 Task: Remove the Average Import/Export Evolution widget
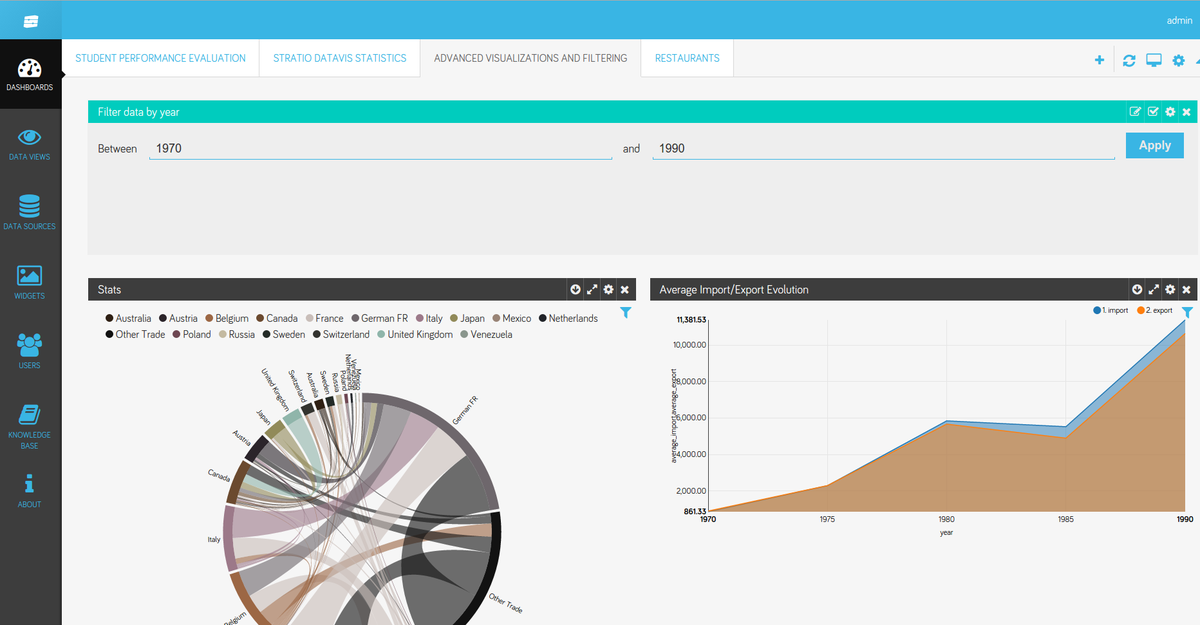[1186, 289]
